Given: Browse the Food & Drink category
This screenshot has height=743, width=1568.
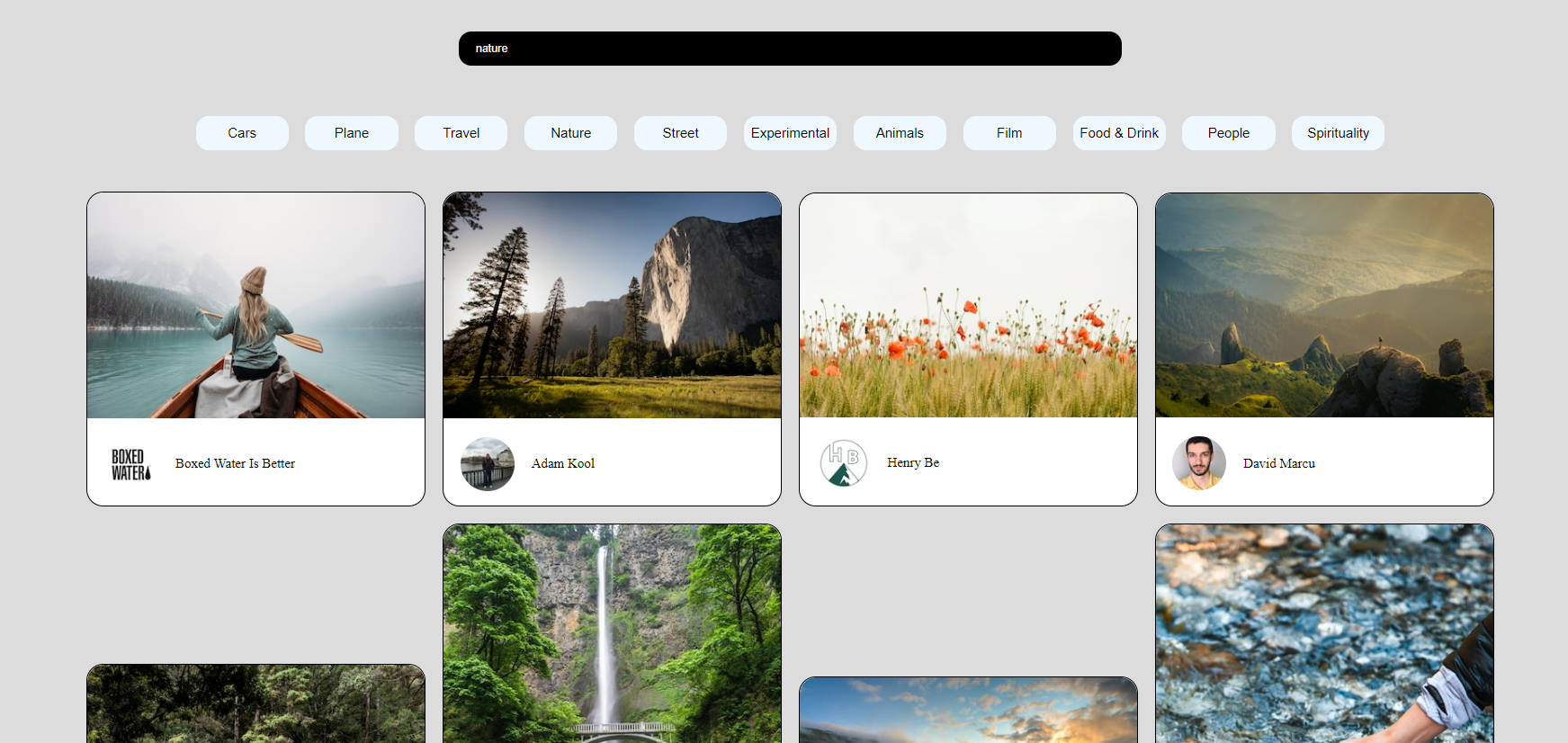Looking at the screenshot, I should point(1119,133).
